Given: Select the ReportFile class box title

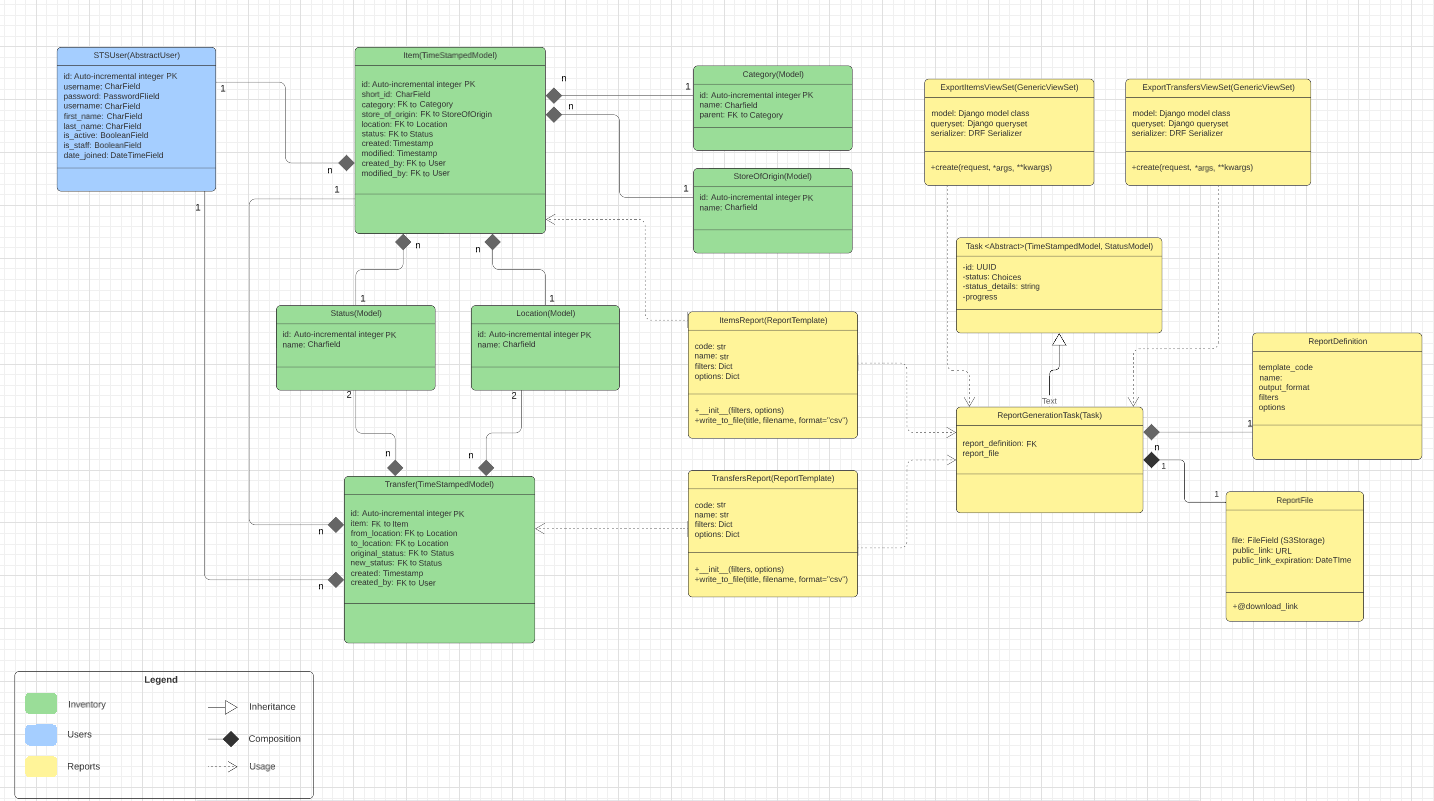Looking at the screenshot, I should tap(1294, 499).
